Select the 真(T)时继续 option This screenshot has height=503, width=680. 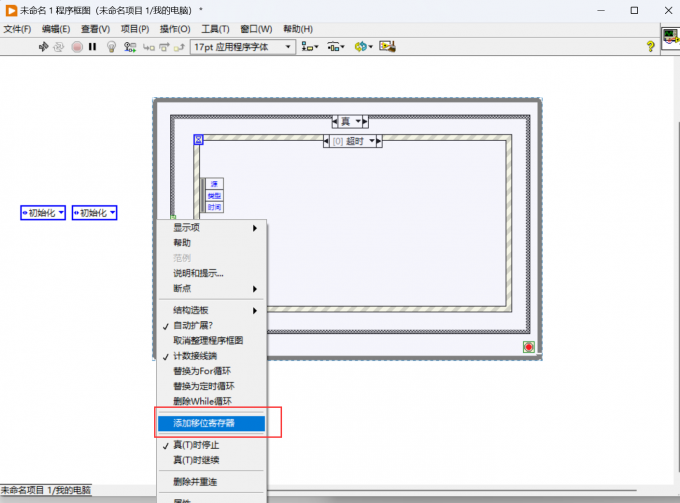(212, 460)
